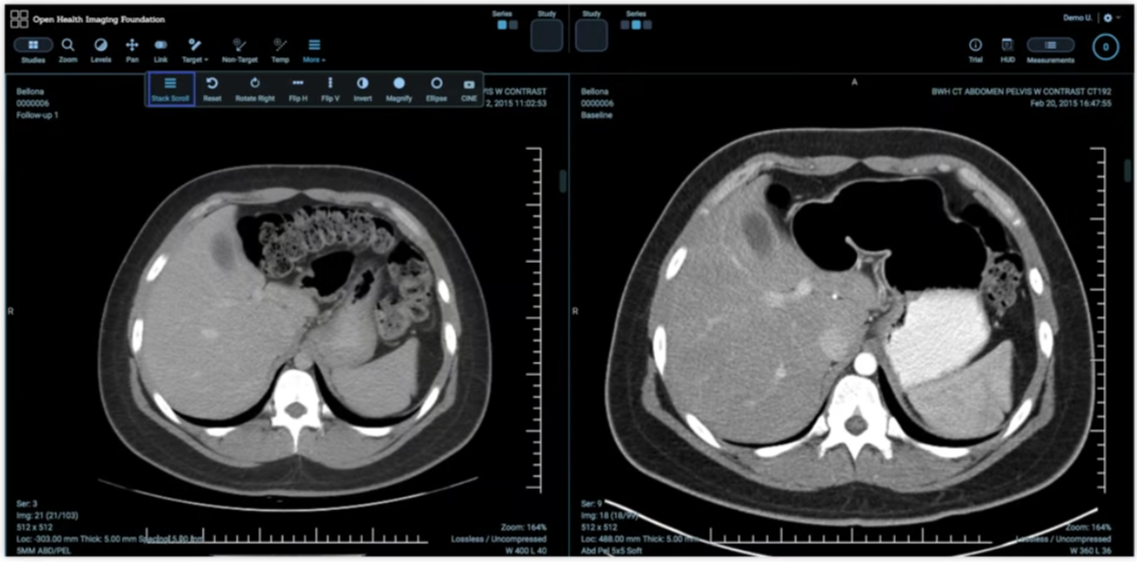Toggle the Link viewports switch
This screenshot has height=562, width=1137.
point(161,50)
